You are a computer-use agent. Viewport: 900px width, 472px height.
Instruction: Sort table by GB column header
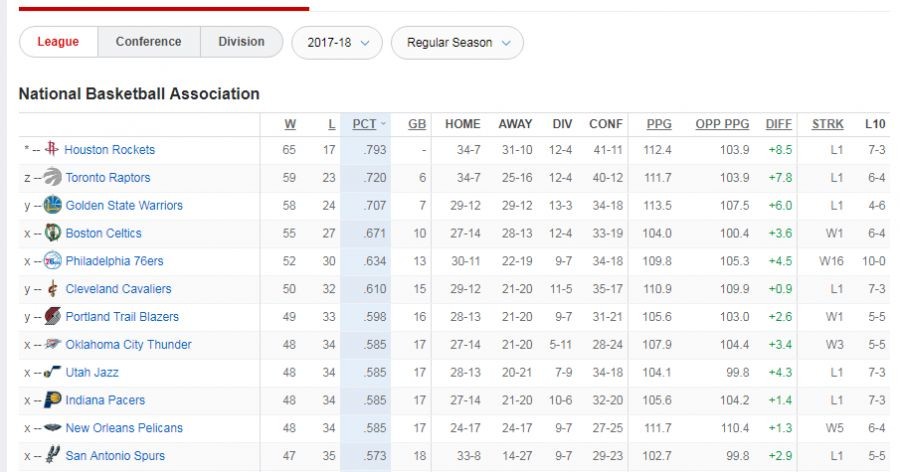coord(417,124)
